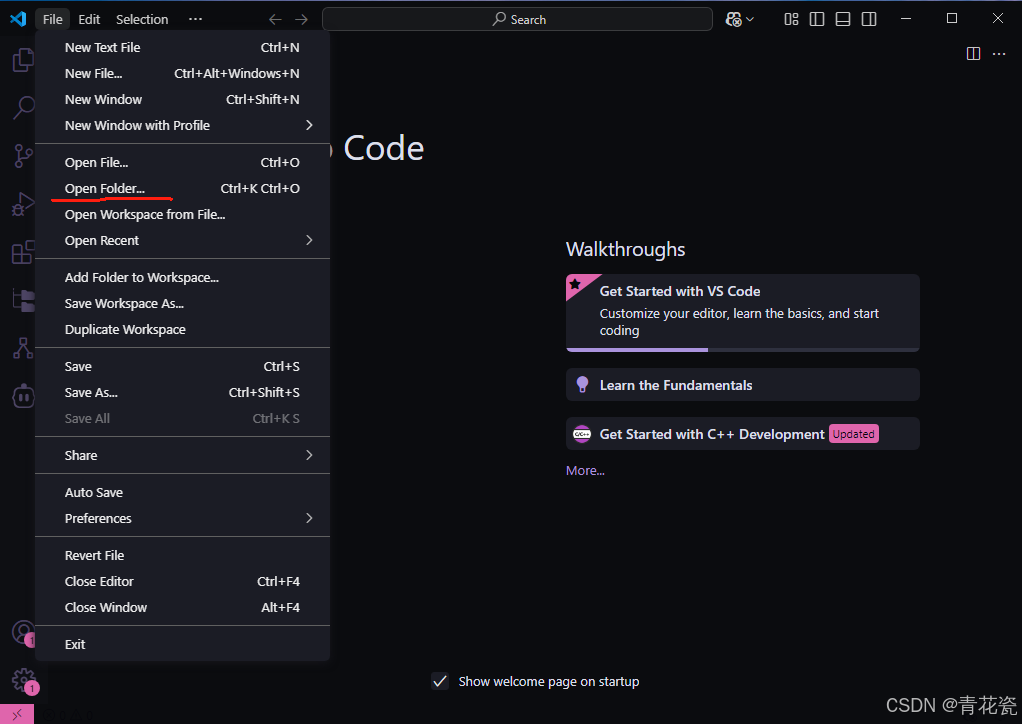The width and height of the screenshot is (1022, 724).
Task: Toggle Auto Save option
Action: (182, 493)
